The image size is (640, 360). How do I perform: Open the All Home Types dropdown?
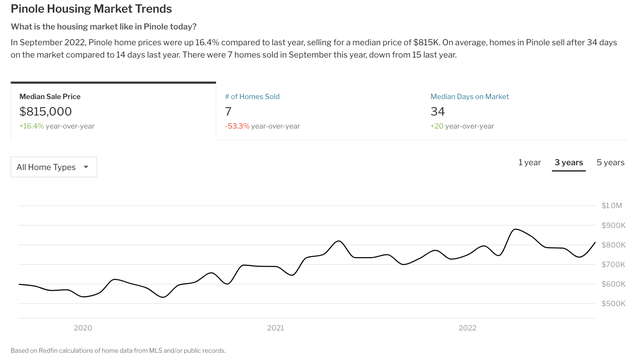[53, 167]
